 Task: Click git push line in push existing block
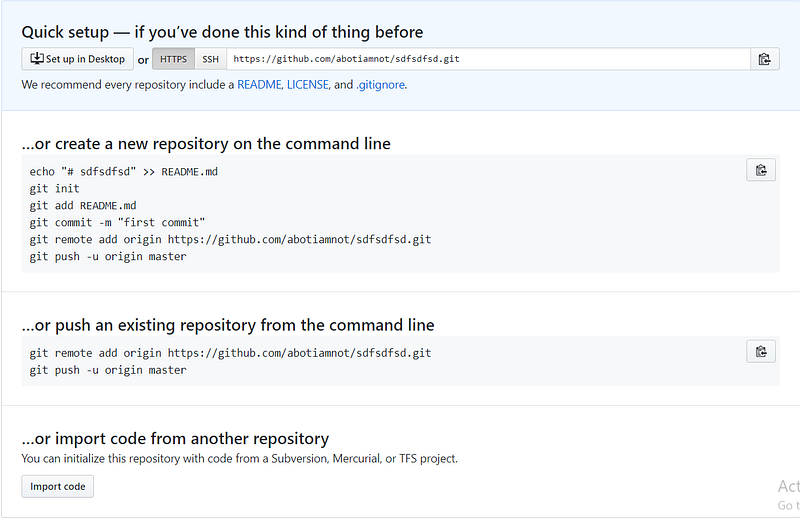point(108,370)
